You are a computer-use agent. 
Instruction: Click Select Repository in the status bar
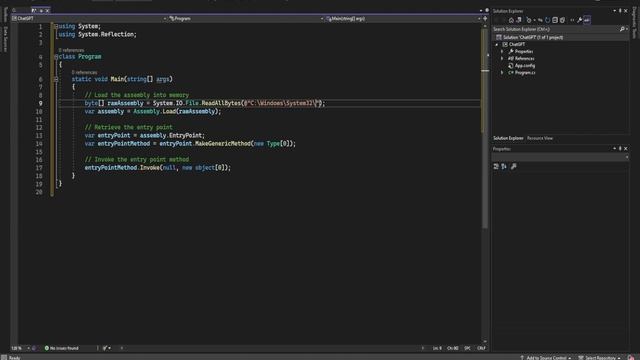[x=600, y=358]
